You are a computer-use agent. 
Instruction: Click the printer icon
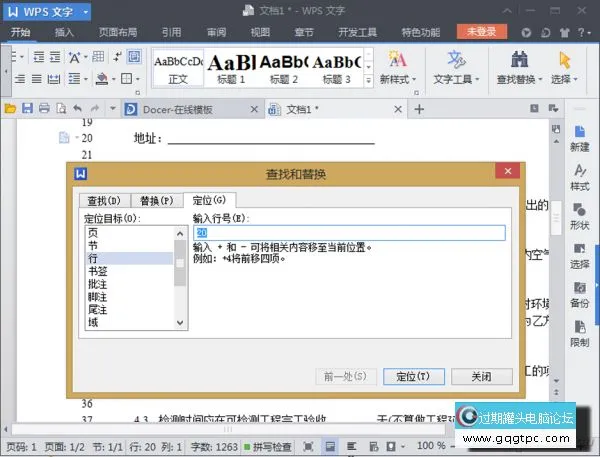click(x=44, y=109)
